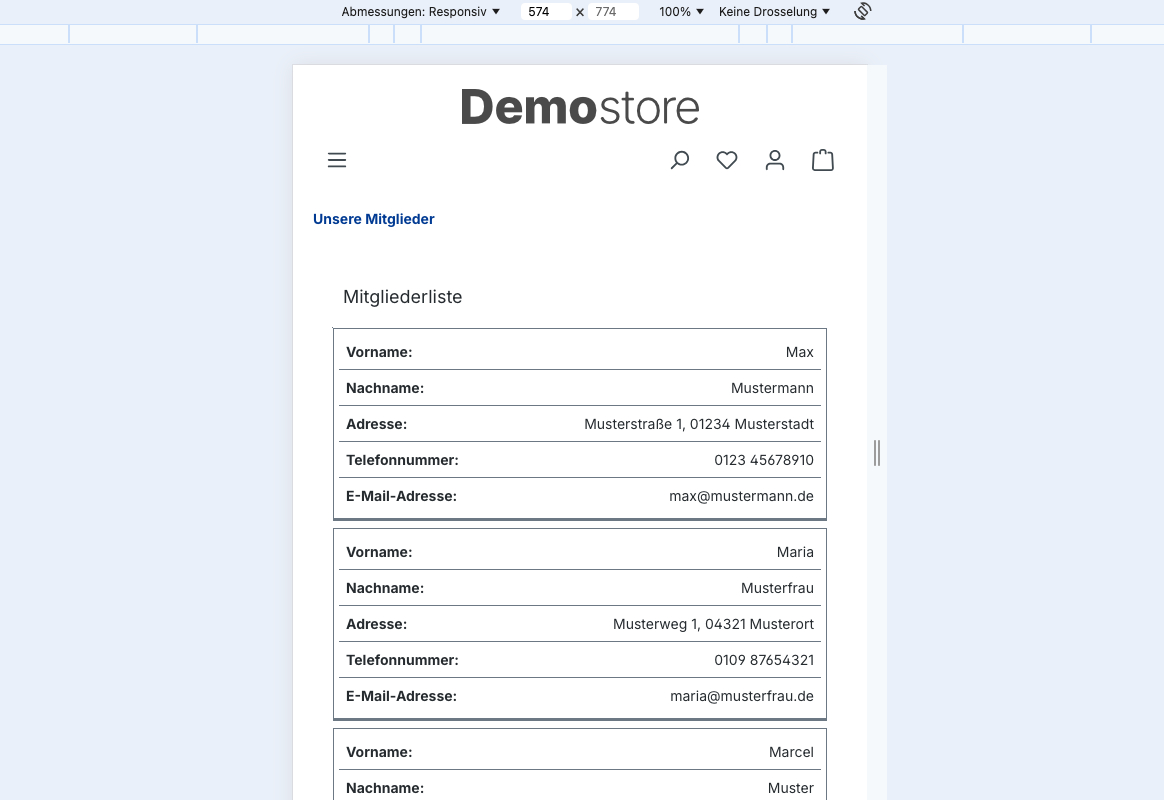The height and width of the screenshot is (800, 1164).
Task: Click the search magnifier icon
Action: point(680,160)
